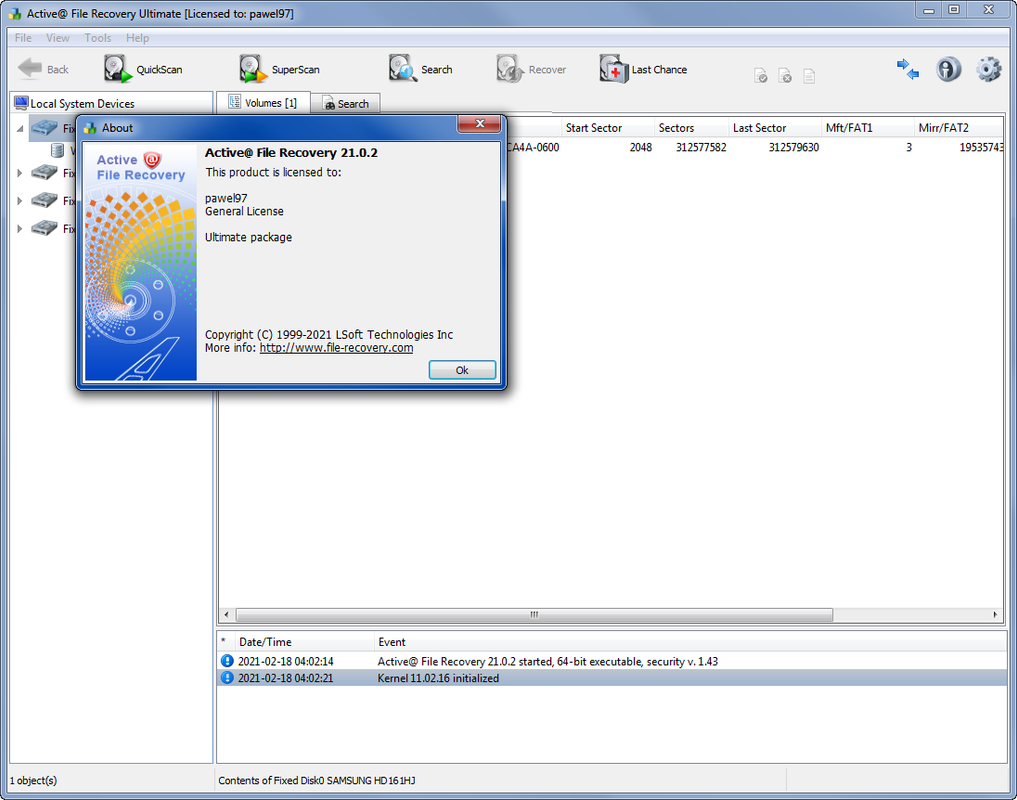The height and width of the screenshot is (800, 1017).
Task: Click the '1 object(s)' status bar text
Action: pos(33,780)
